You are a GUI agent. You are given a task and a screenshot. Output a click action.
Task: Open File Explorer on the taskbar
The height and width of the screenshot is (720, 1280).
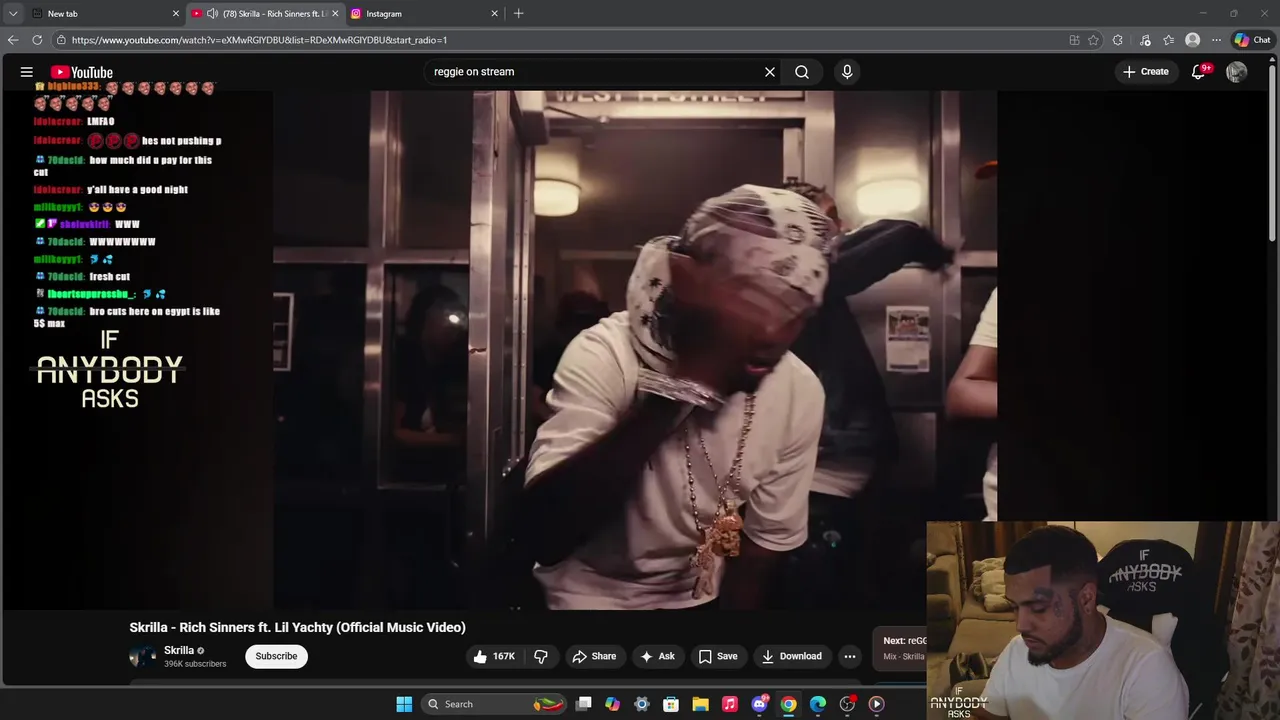point(700,704)
